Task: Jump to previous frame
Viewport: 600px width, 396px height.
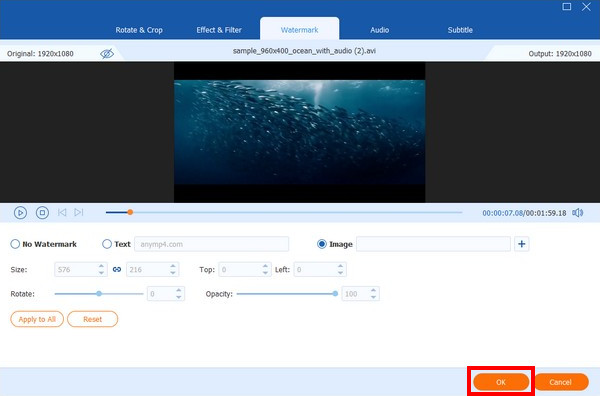Action: click(x=62, y=212)
